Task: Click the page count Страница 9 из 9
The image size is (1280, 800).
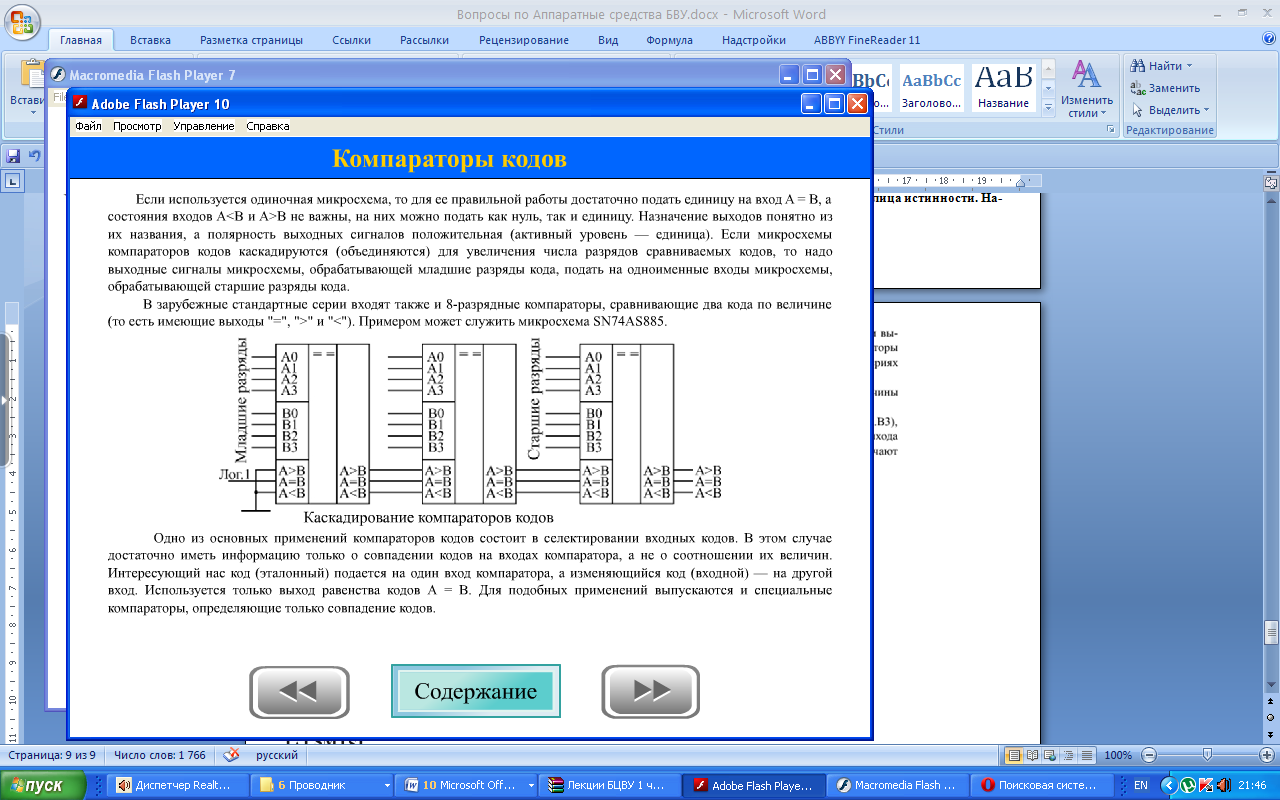Action: tap(52, 755)
